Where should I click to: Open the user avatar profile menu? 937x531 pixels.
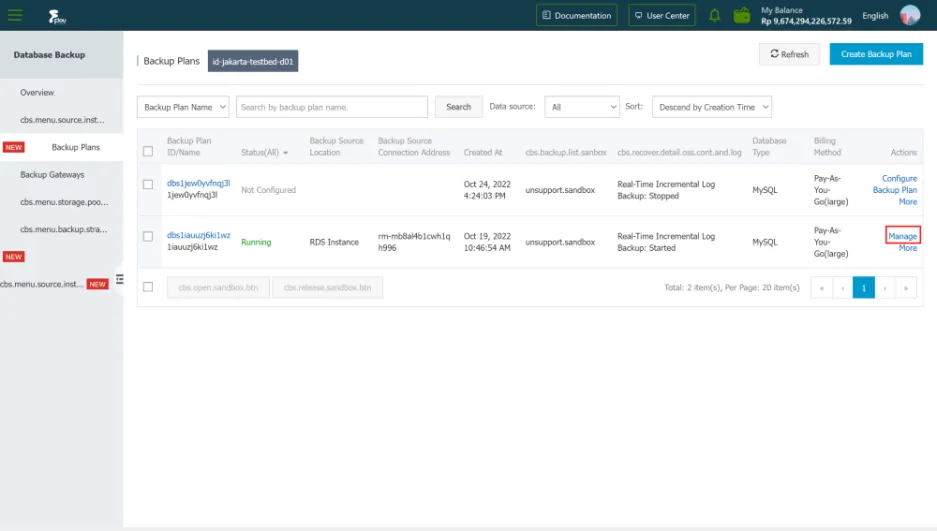pos(909,15)
